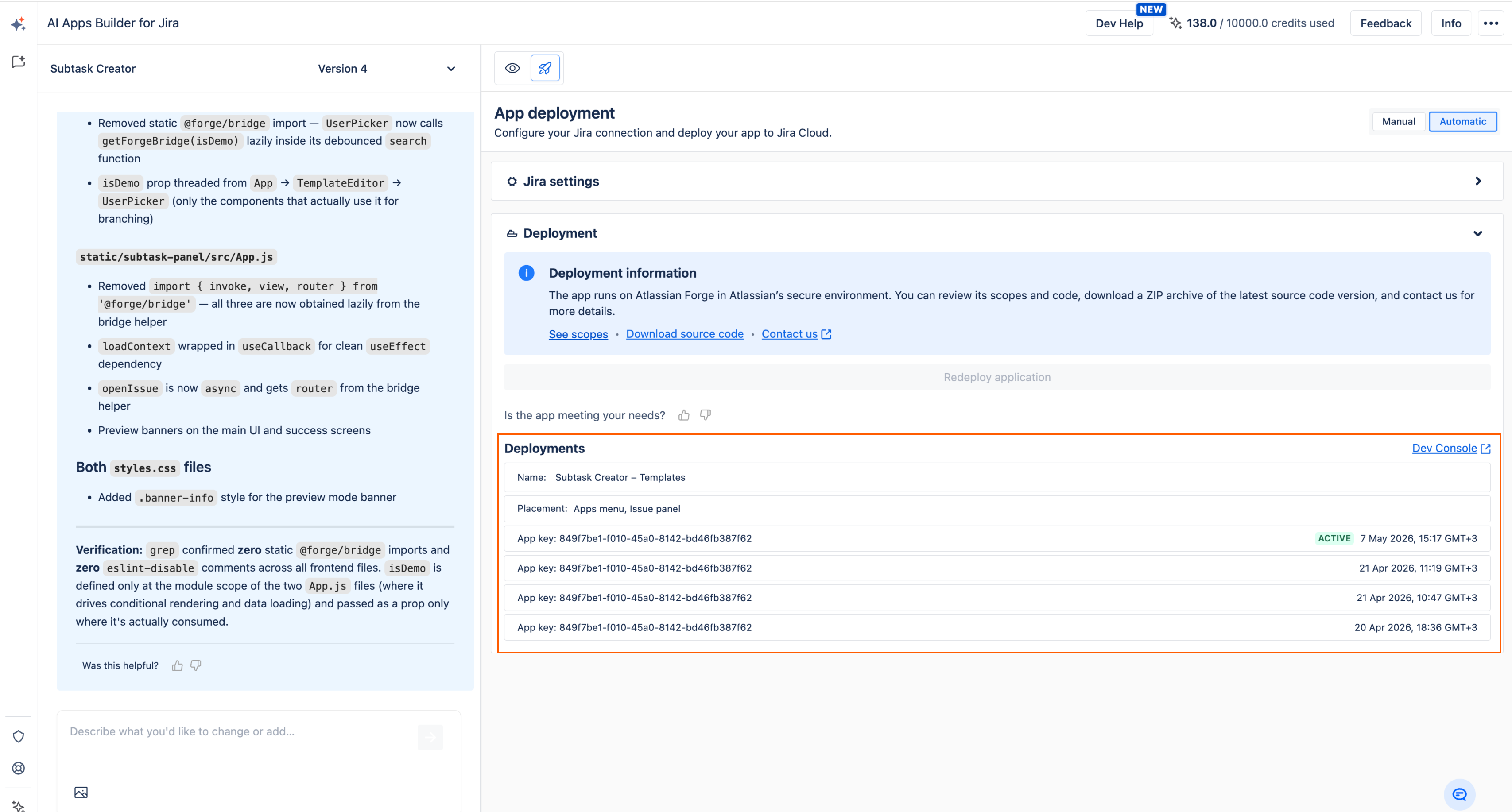This screenshot has height=812, width=1512.
Task: Open the chat support bubble
Action: (x=1459, y=794)
